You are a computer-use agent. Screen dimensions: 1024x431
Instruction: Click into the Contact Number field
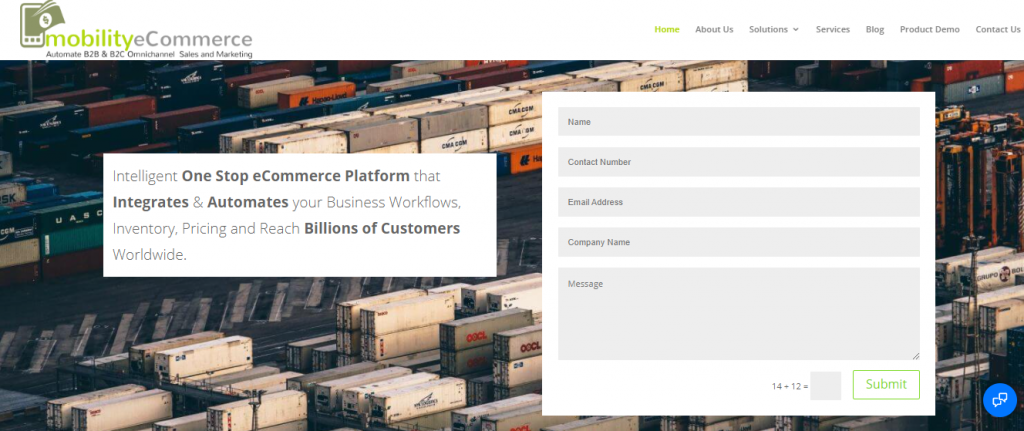coord(739,162)
